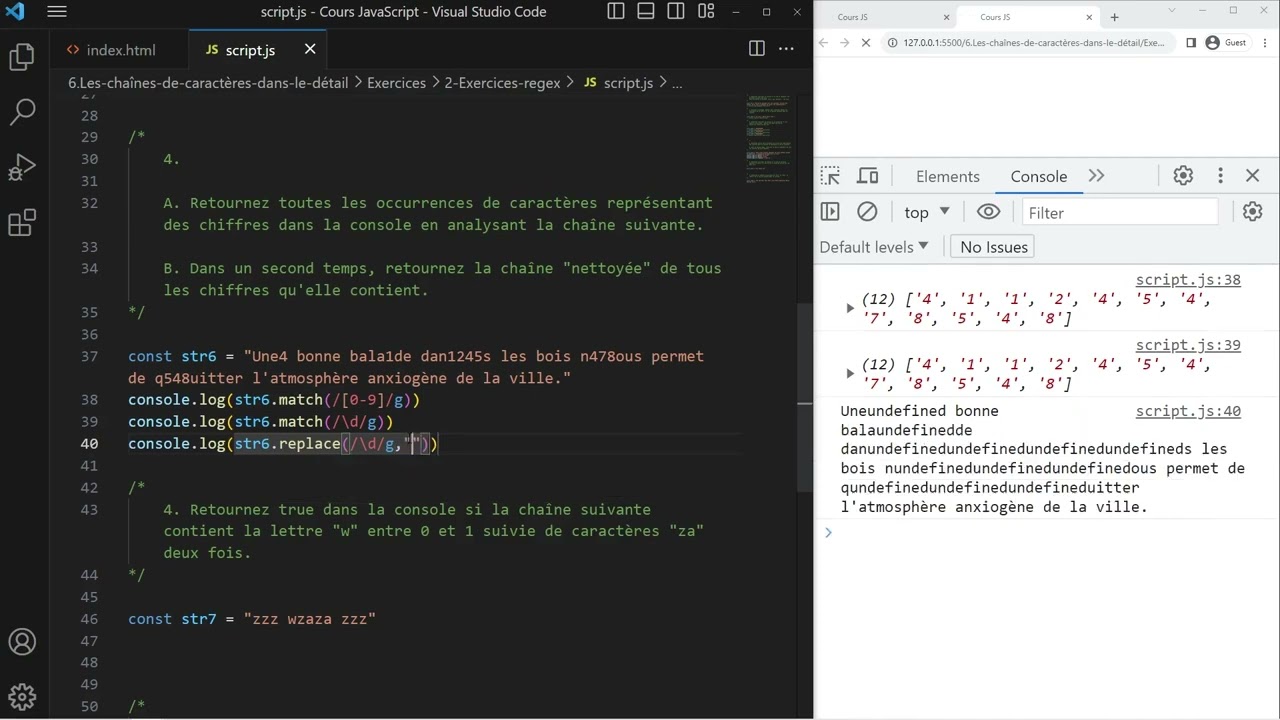Toggle secondary side bar layout icon
This screenshot has height=720, width=1280.
pos(677,12)
